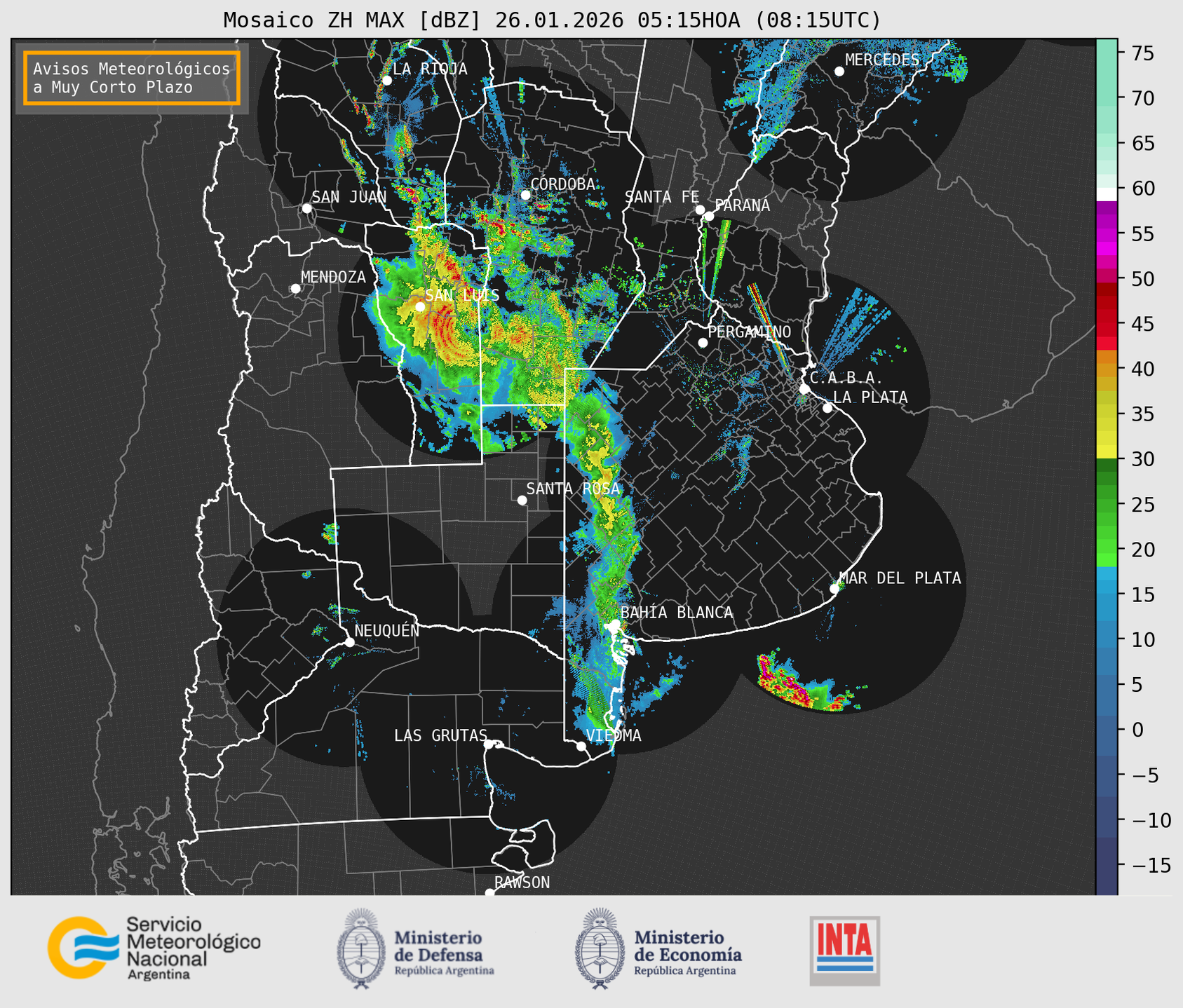Click the MENDOZA city marker dot

coord(296,289)
